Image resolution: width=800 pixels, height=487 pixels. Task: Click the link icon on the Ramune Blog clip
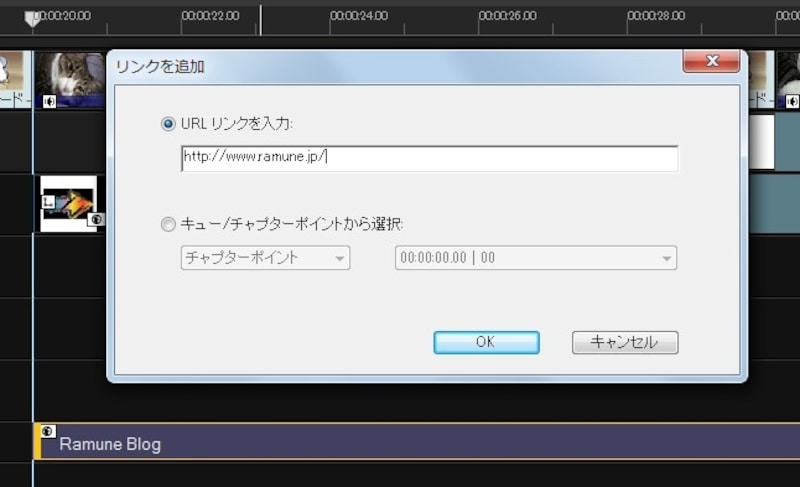point(47,431)
